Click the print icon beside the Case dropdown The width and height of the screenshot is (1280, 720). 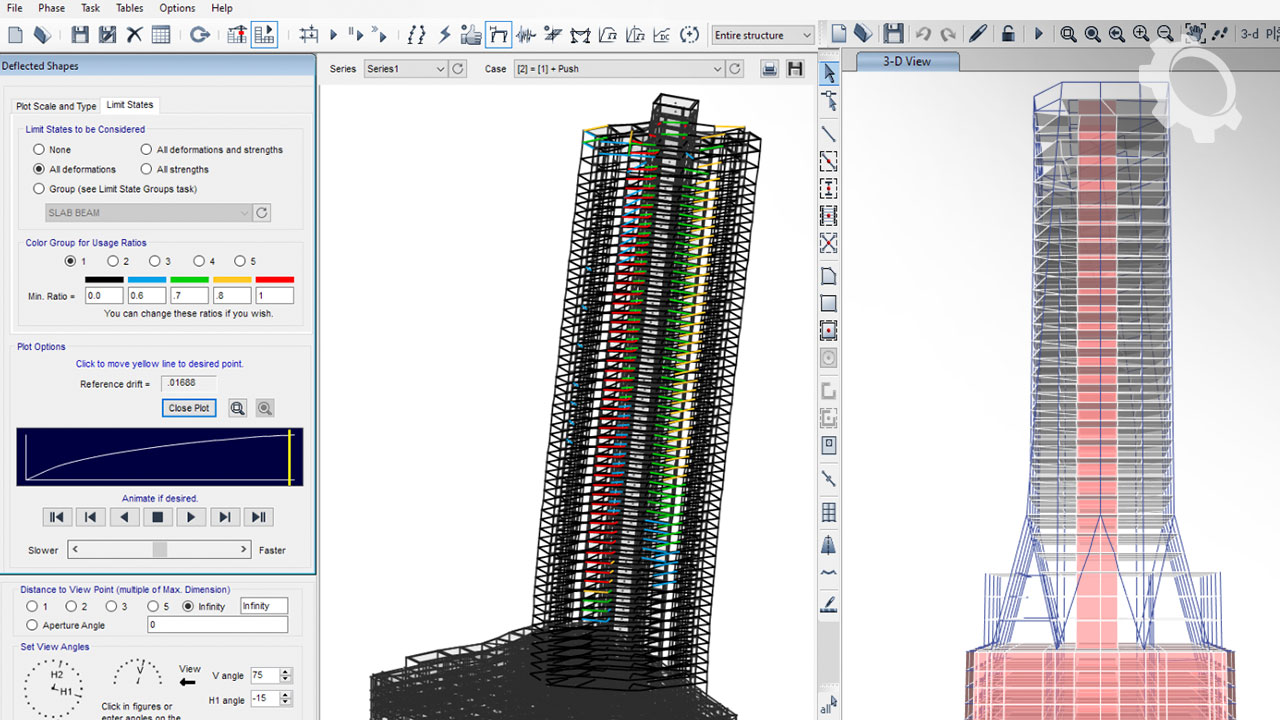pos(769,69)
